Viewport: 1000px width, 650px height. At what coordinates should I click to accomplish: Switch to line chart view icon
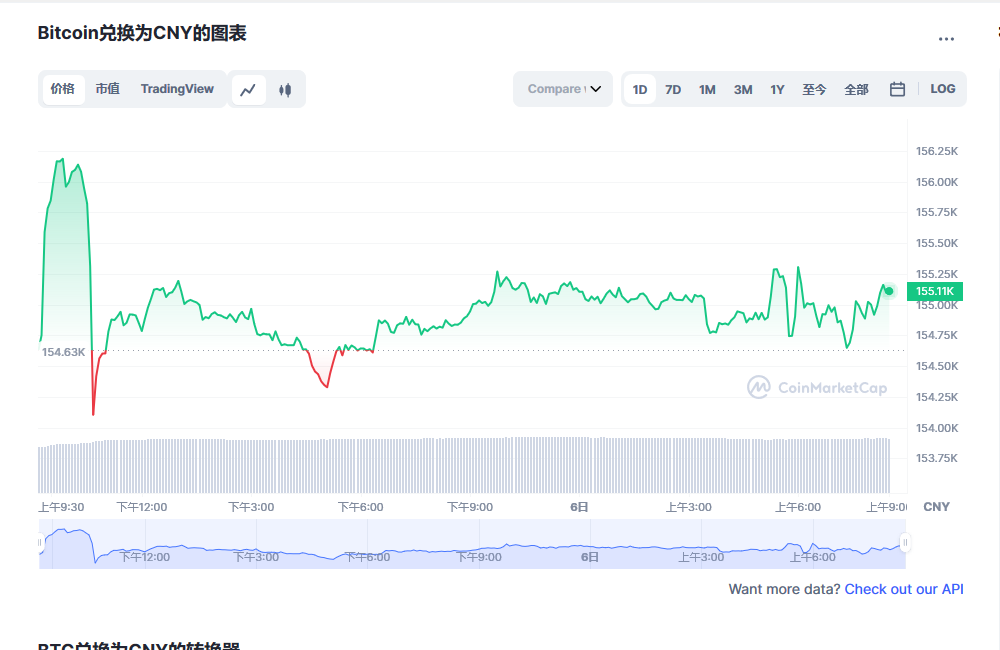[x=249, y=89]
